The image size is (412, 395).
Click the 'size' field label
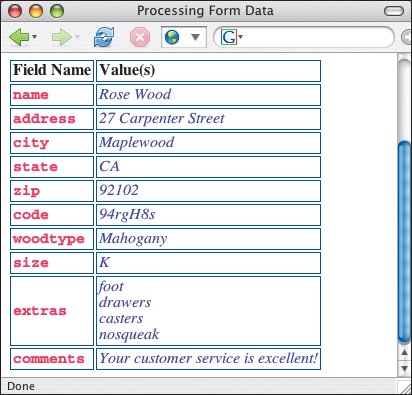(x=31, y=263)
